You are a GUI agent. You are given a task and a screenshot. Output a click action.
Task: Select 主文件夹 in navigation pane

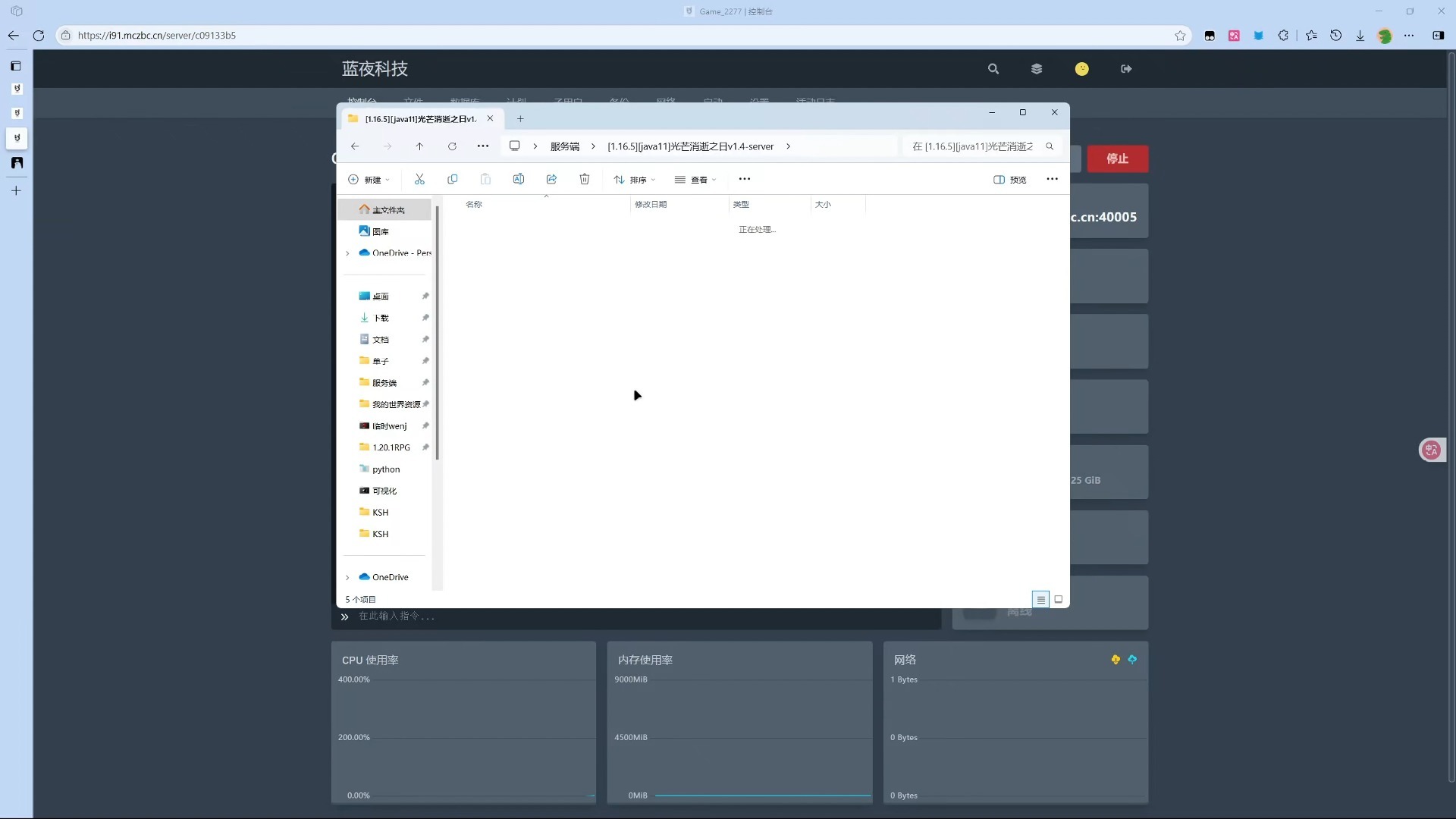(384, 210)
